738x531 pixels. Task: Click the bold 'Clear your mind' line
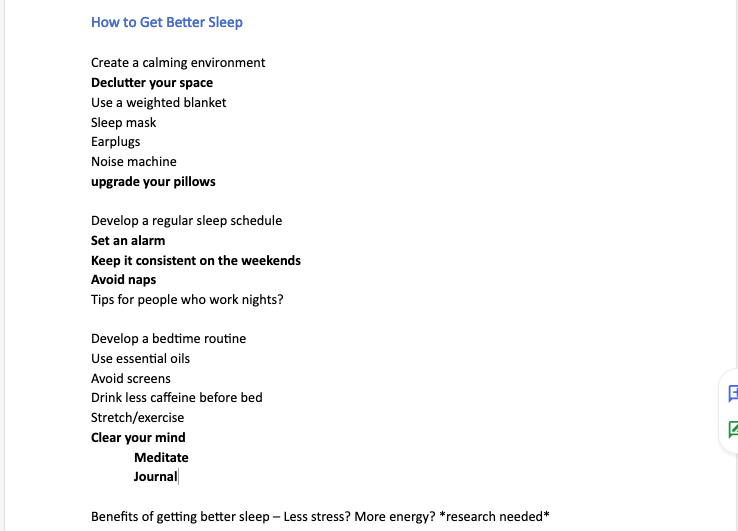pyautogui.click(x=138, y=438)
